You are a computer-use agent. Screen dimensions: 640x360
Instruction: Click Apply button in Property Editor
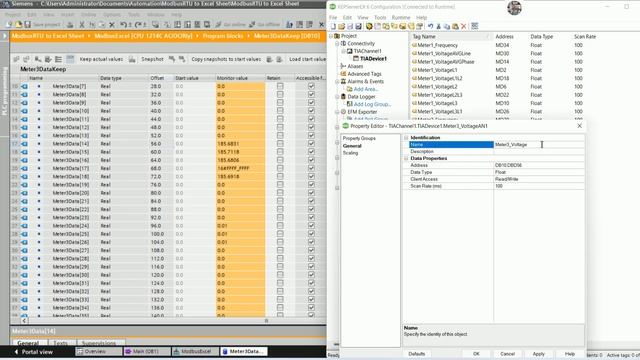coord(538,354)
